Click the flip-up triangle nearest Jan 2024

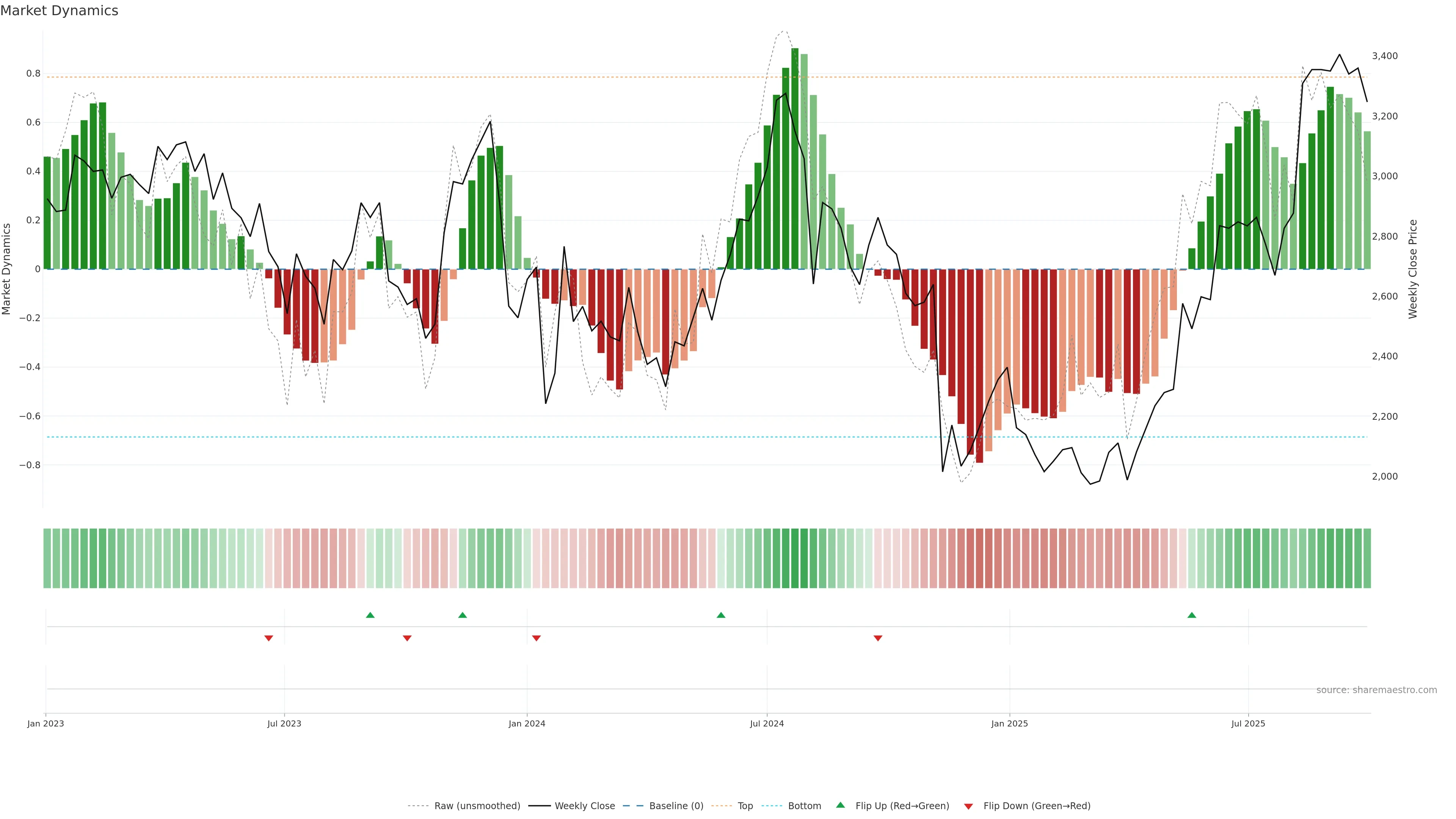[x=462, y=615]
